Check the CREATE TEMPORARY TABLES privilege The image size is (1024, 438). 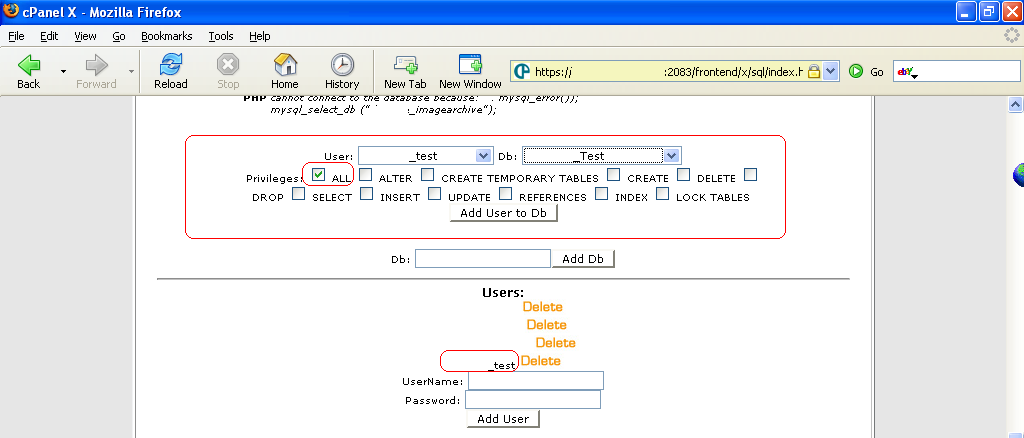(428, 174)
